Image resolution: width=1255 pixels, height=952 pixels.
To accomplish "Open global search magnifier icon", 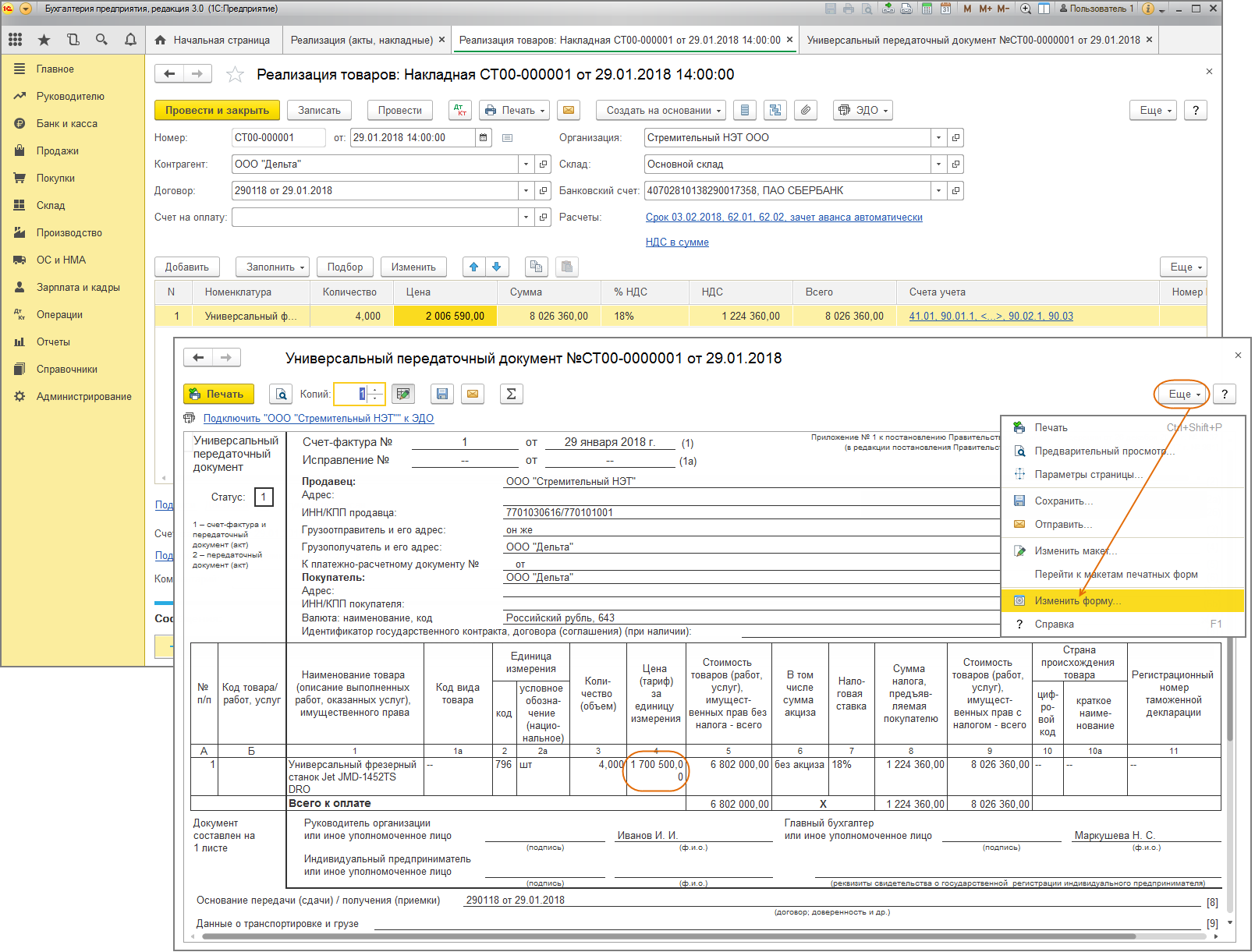I will (101, 39).
